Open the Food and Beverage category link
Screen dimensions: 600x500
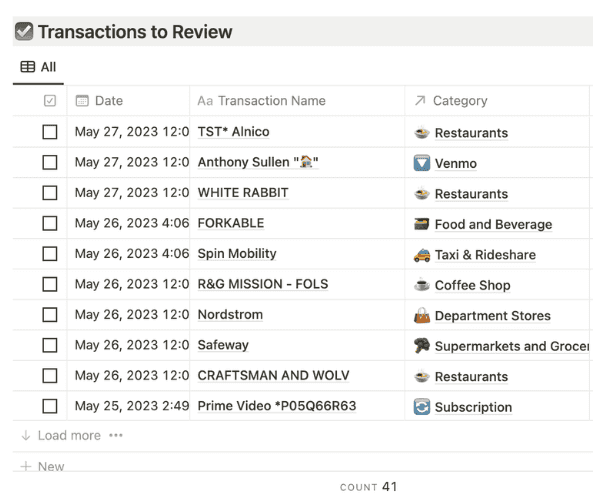[493, 224]
